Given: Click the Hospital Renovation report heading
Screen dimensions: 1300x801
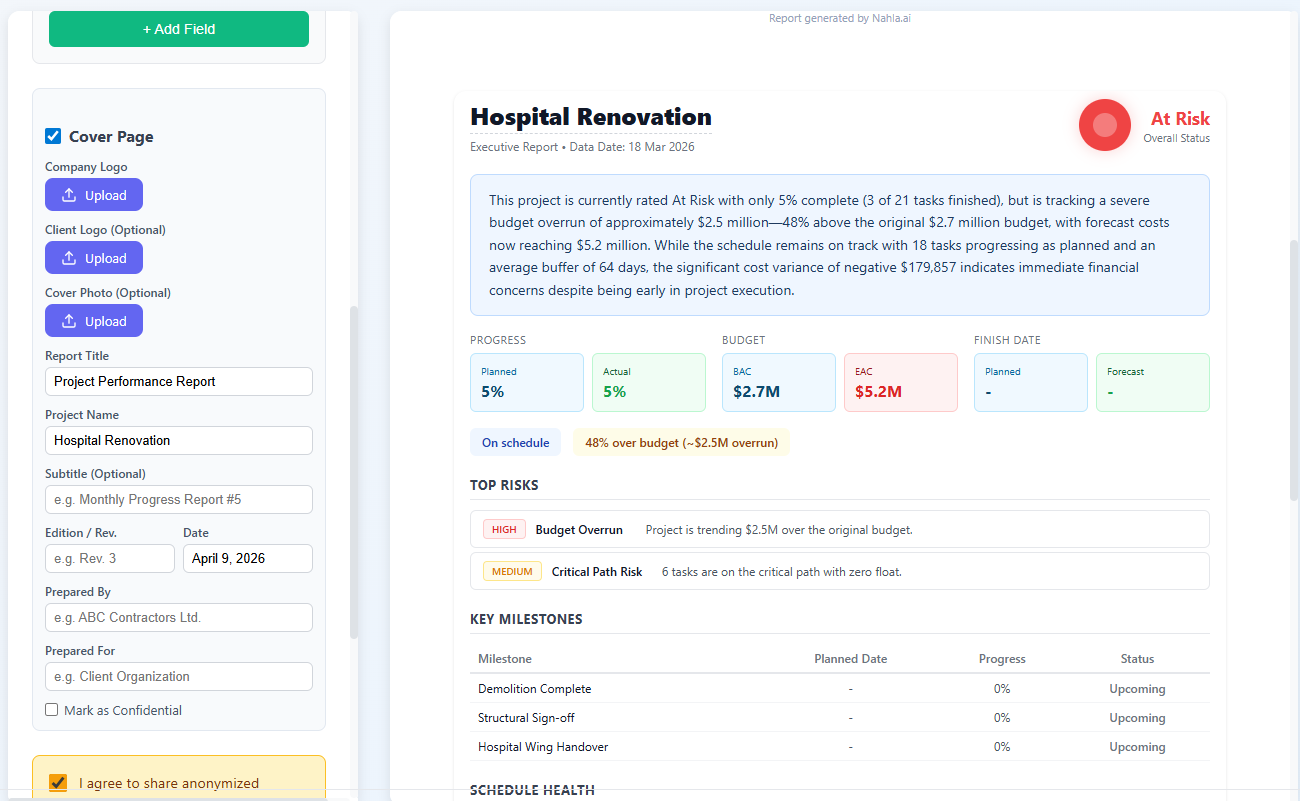Looking at the screenshot, I should pyautogui.click(x=591, y=117).
